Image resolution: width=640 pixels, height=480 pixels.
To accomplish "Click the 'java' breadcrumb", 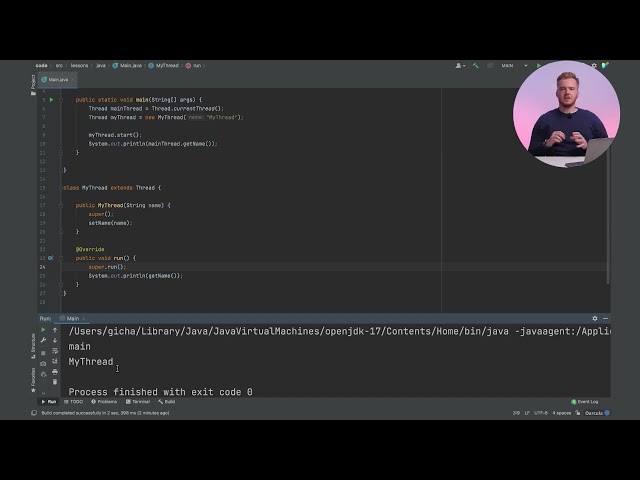I will point(101,65).
